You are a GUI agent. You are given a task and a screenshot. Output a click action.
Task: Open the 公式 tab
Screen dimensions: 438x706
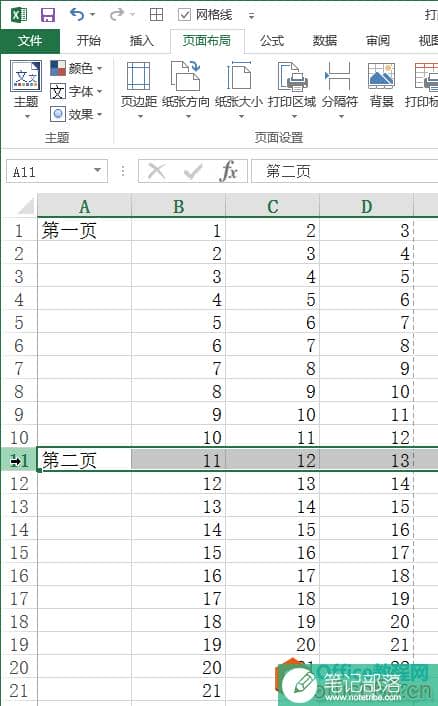272,41
